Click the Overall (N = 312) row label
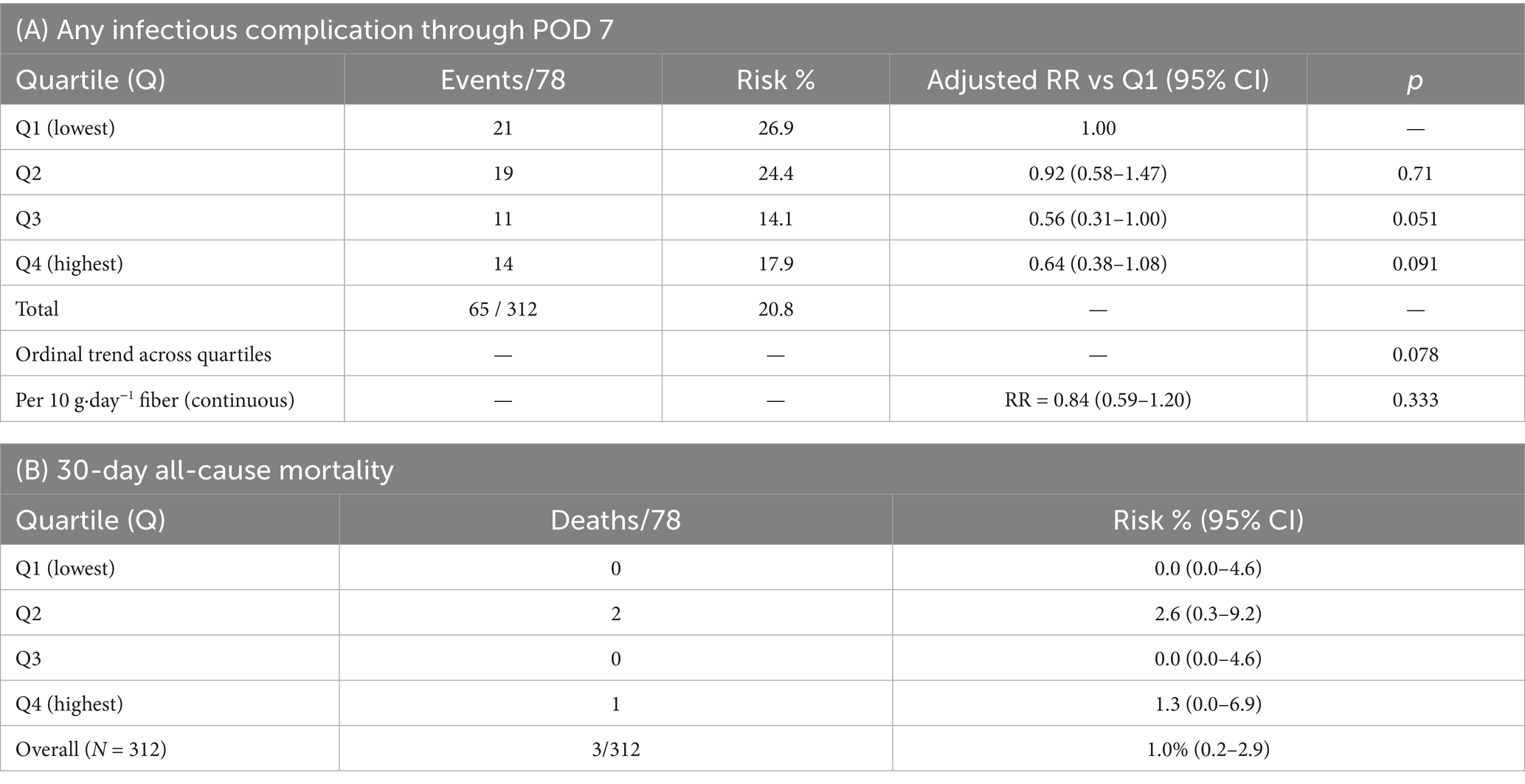Image resolution: width=1525 pixels, height=784 pixels. click(x=91, y=749)
